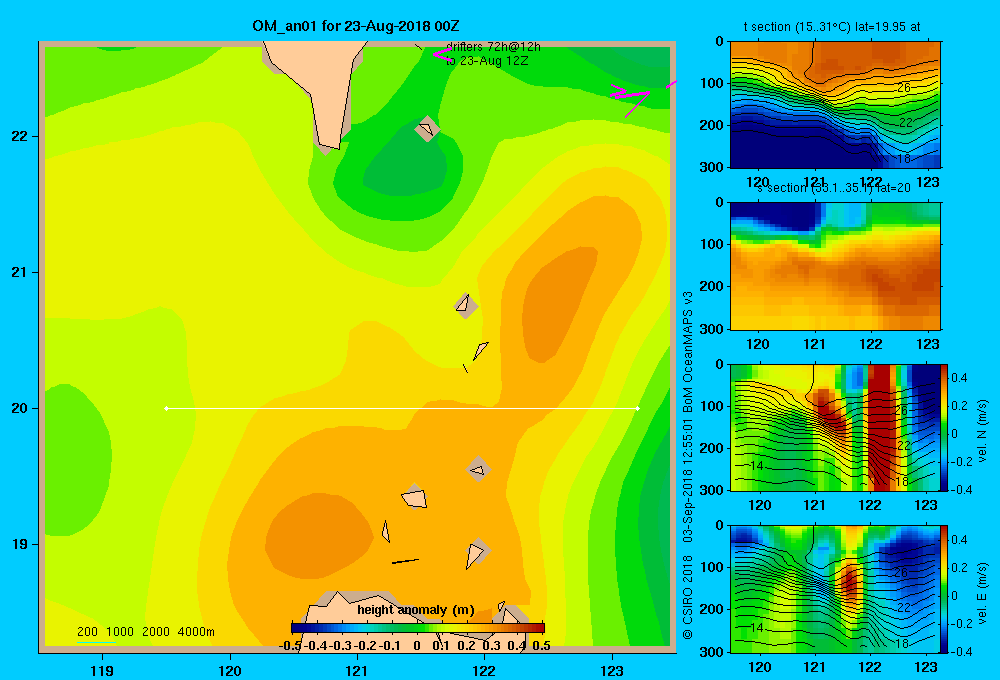This screenshot has height=680, width=1000.
Task: Click the "26" isotherm label in t section plot
Action: [x=904, y=87]
